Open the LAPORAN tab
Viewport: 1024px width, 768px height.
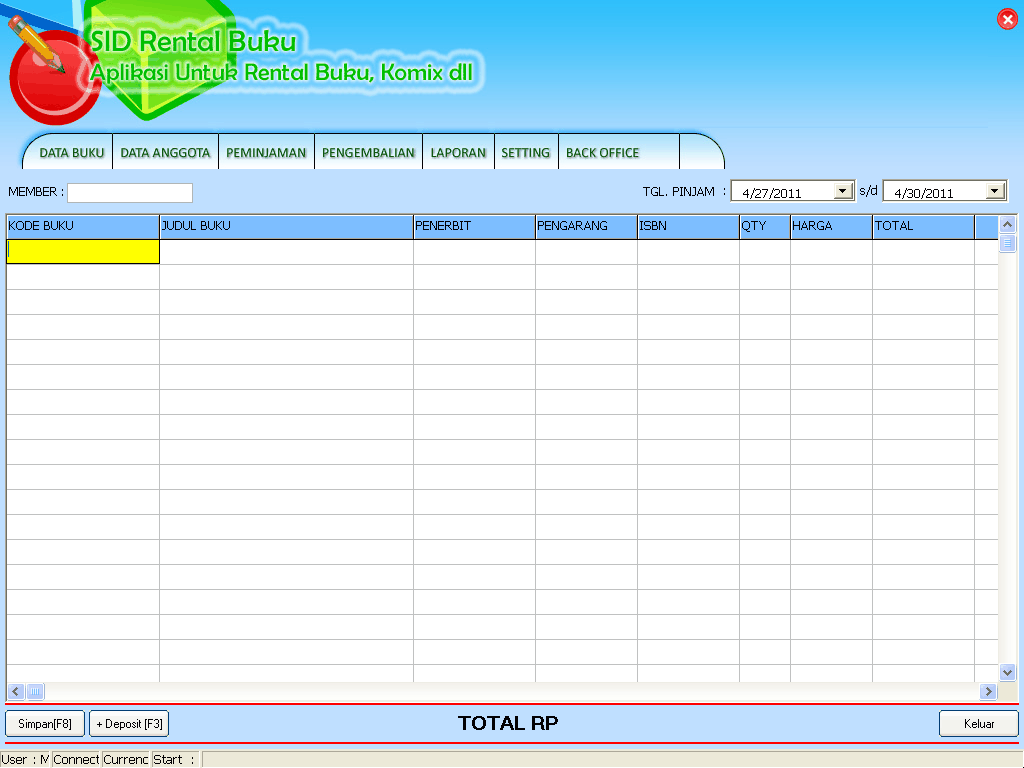tap(458, 153)
